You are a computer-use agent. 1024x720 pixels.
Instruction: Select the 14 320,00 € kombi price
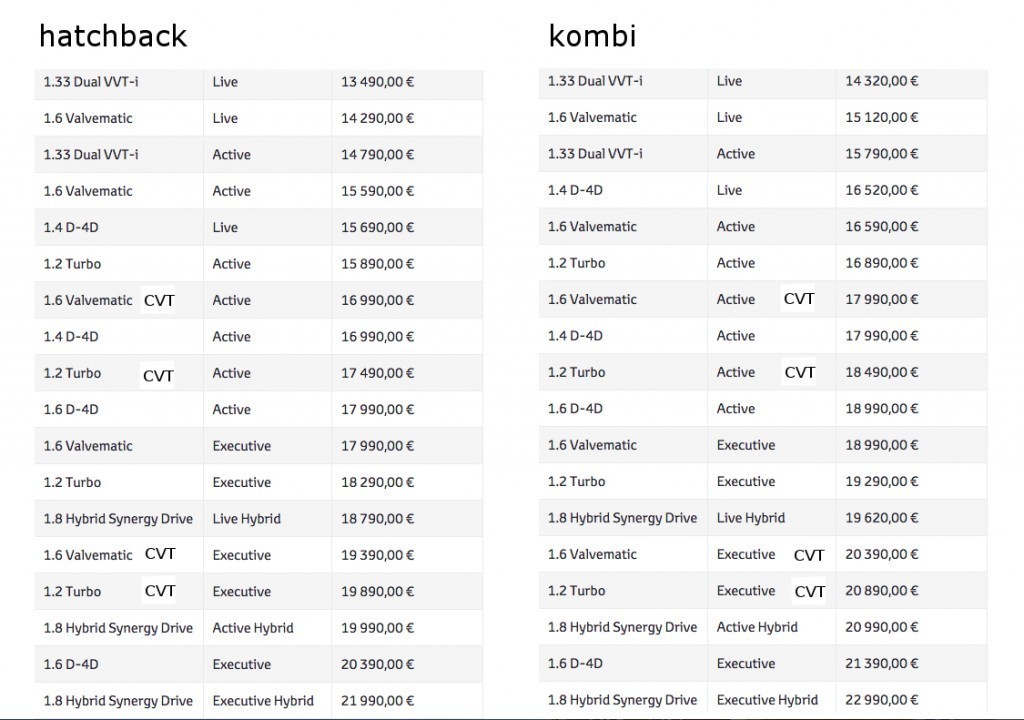pyautogui.click(x=882, y=81)
